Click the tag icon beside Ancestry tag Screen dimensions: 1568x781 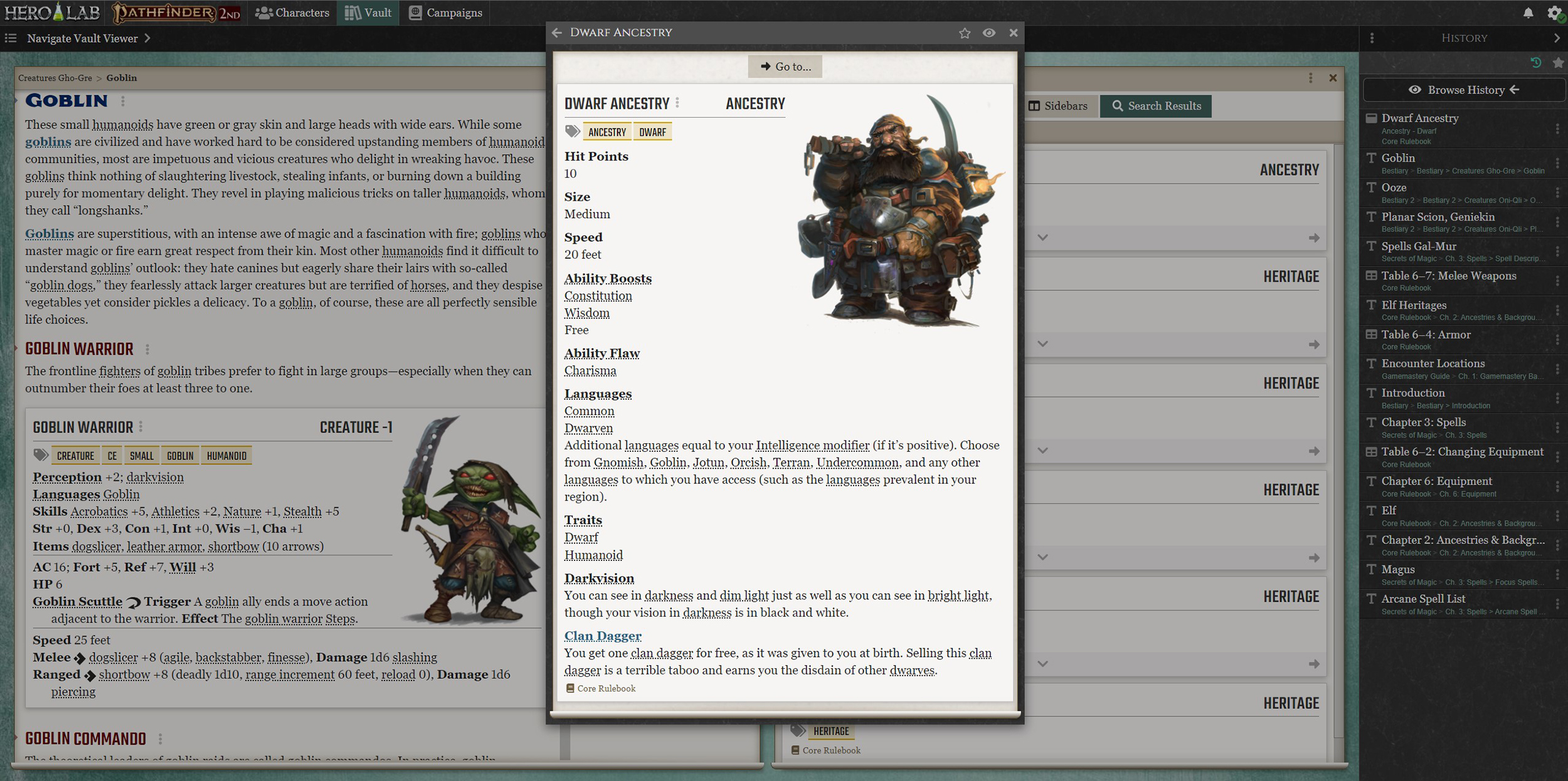(x=572, y=132)
